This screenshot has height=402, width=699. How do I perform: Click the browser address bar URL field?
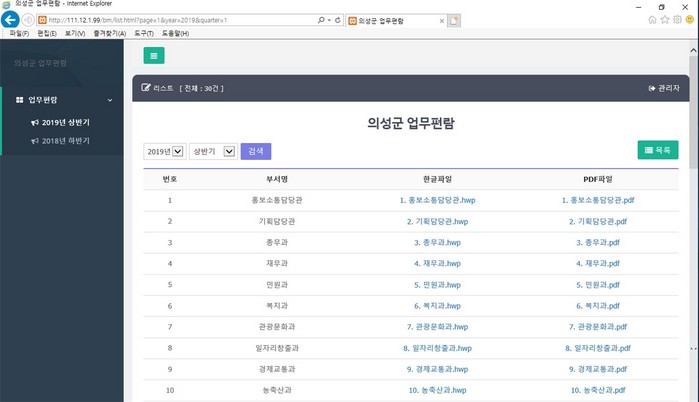(180, 20)
